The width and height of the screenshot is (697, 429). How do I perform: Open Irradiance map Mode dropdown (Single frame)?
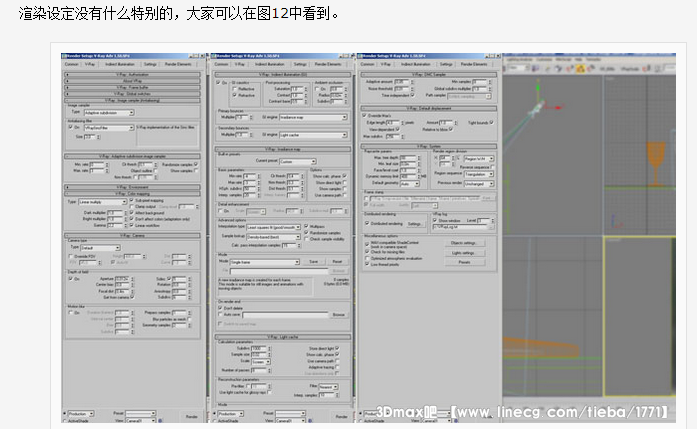pyautogui.click(x=265, y=262)
